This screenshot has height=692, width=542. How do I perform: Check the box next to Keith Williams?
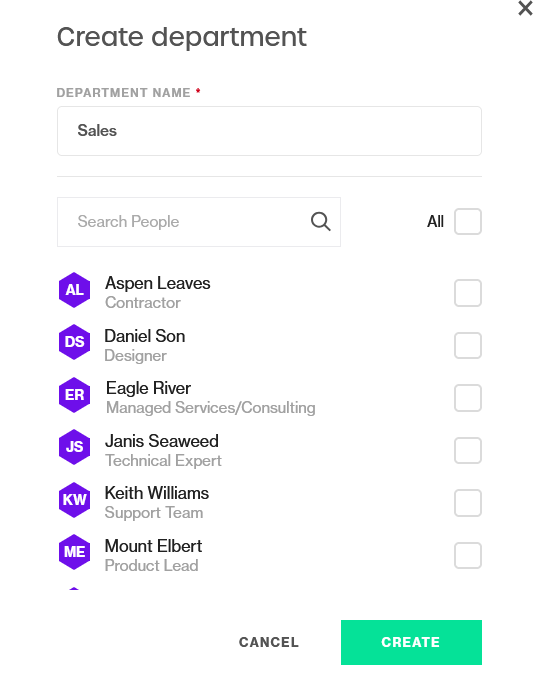point(468,503)
